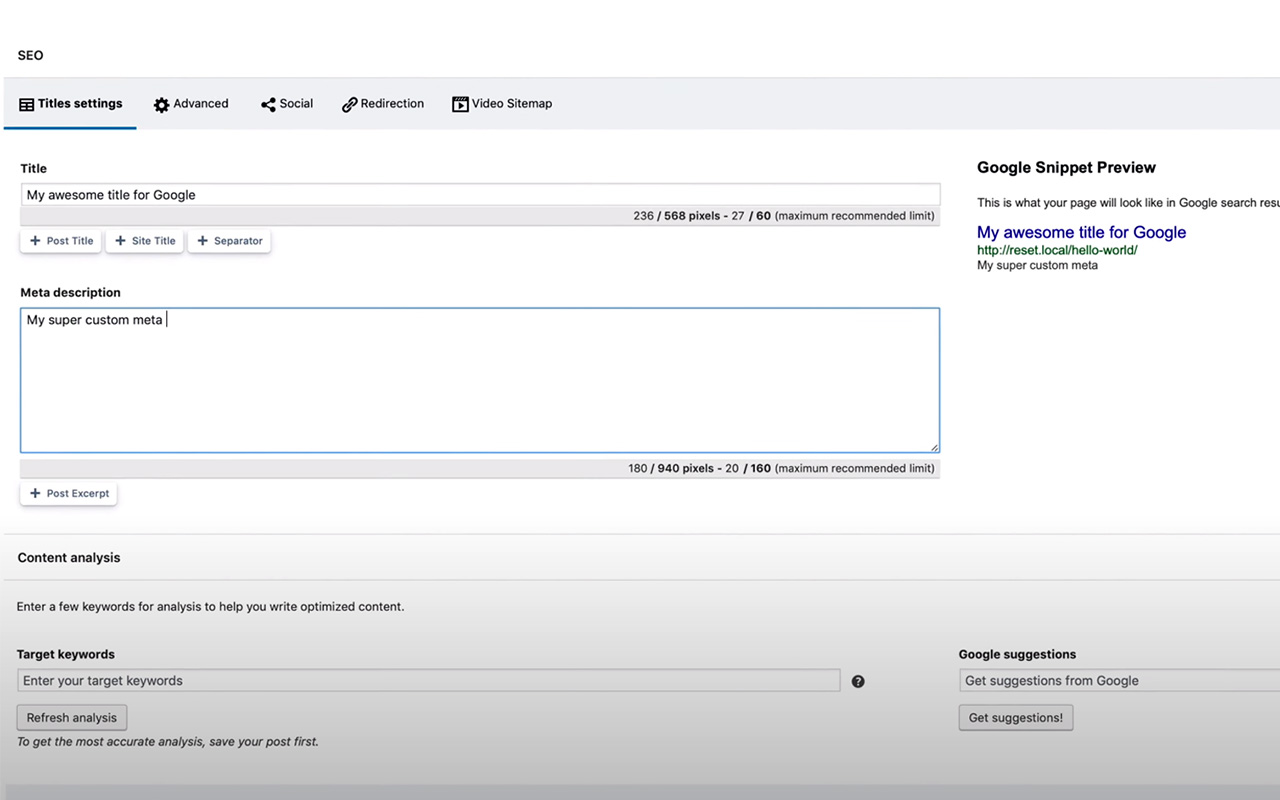
Task: Insert the Separator tag
Action: pos(229,241)
